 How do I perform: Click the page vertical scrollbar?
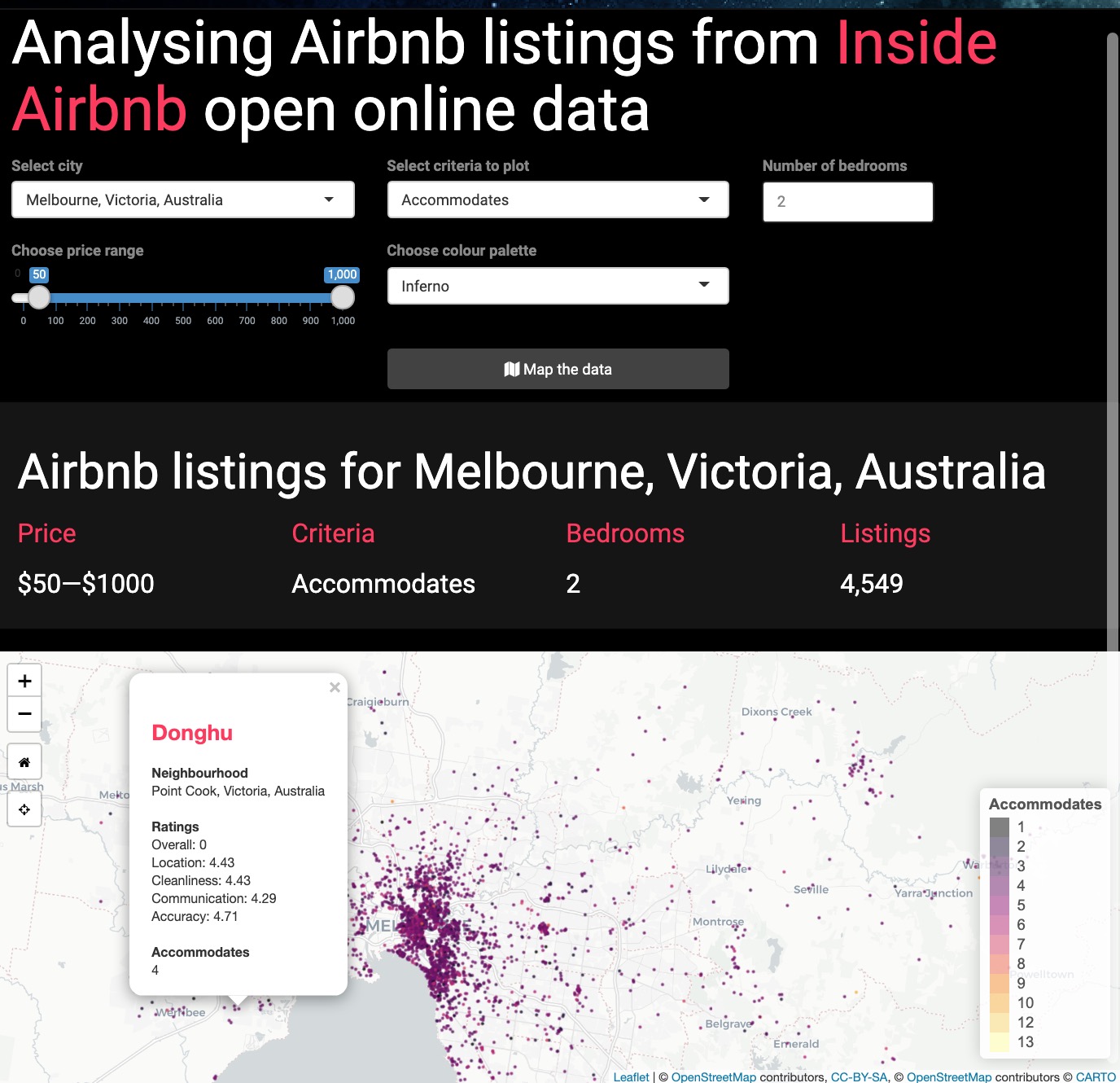1113,326
